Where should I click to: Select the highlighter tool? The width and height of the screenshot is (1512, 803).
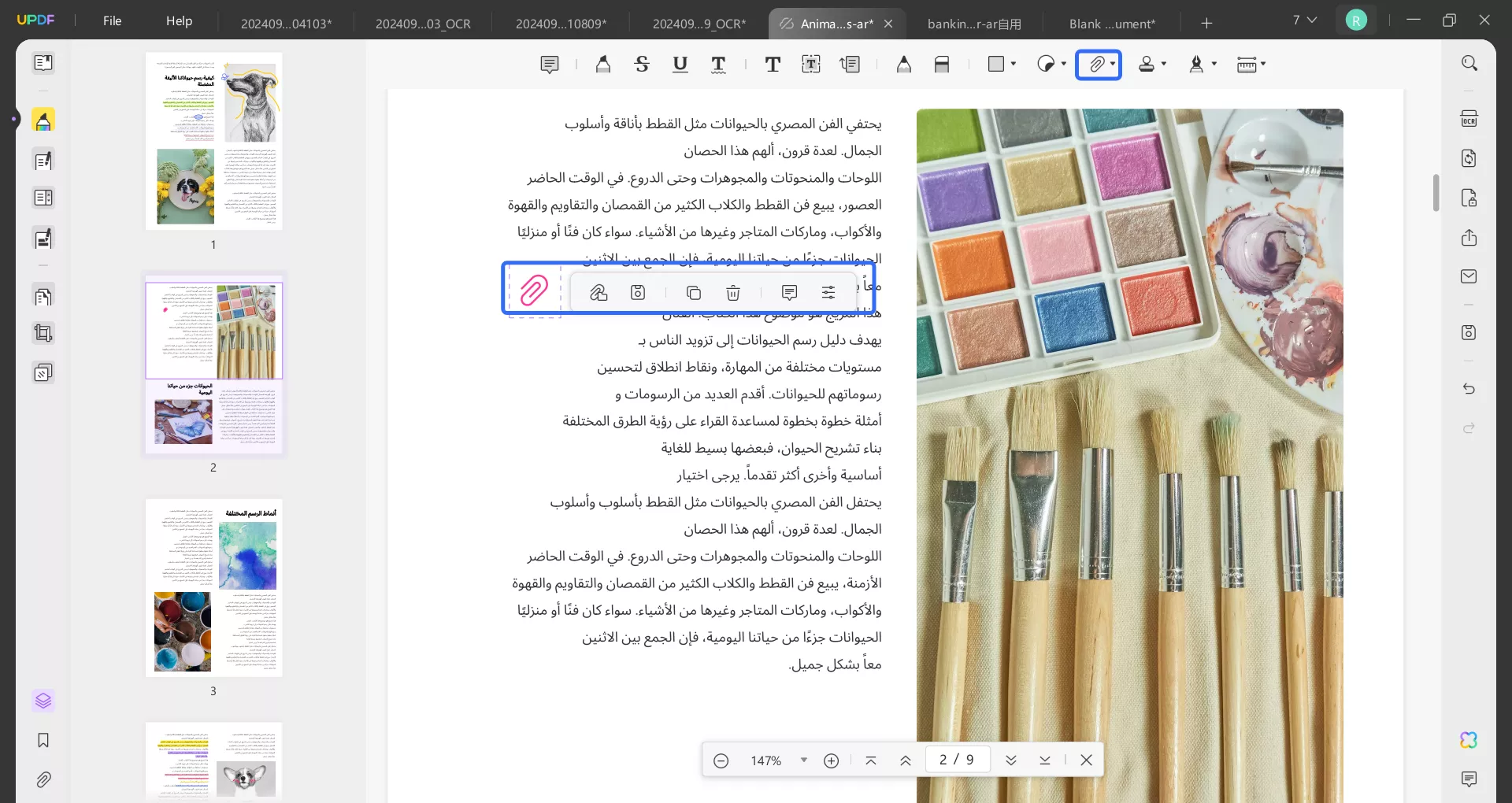pos(603,65)
